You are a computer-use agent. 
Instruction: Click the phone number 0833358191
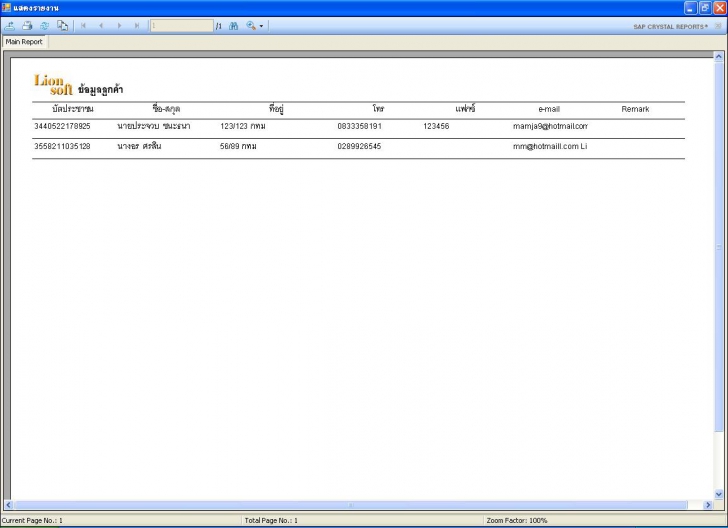coord(359,126)
